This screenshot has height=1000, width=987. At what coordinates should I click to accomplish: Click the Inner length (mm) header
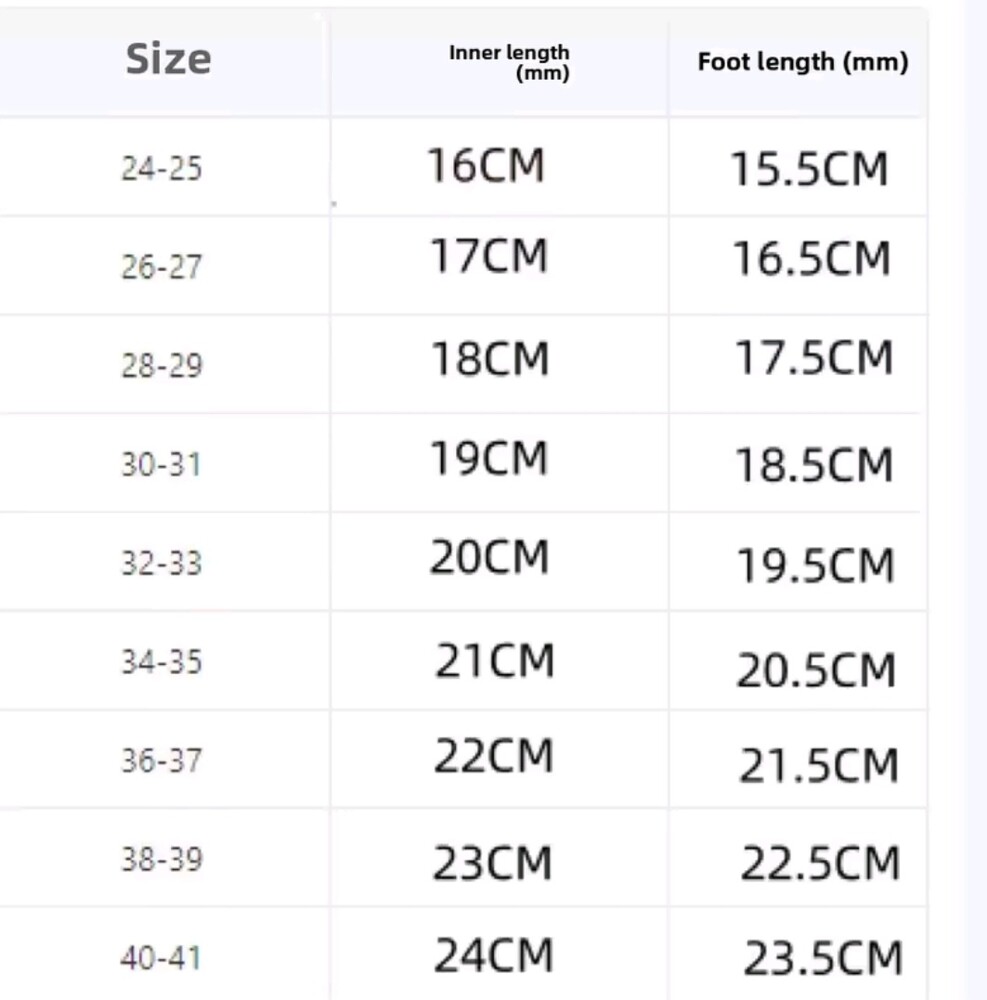point(509,62)
